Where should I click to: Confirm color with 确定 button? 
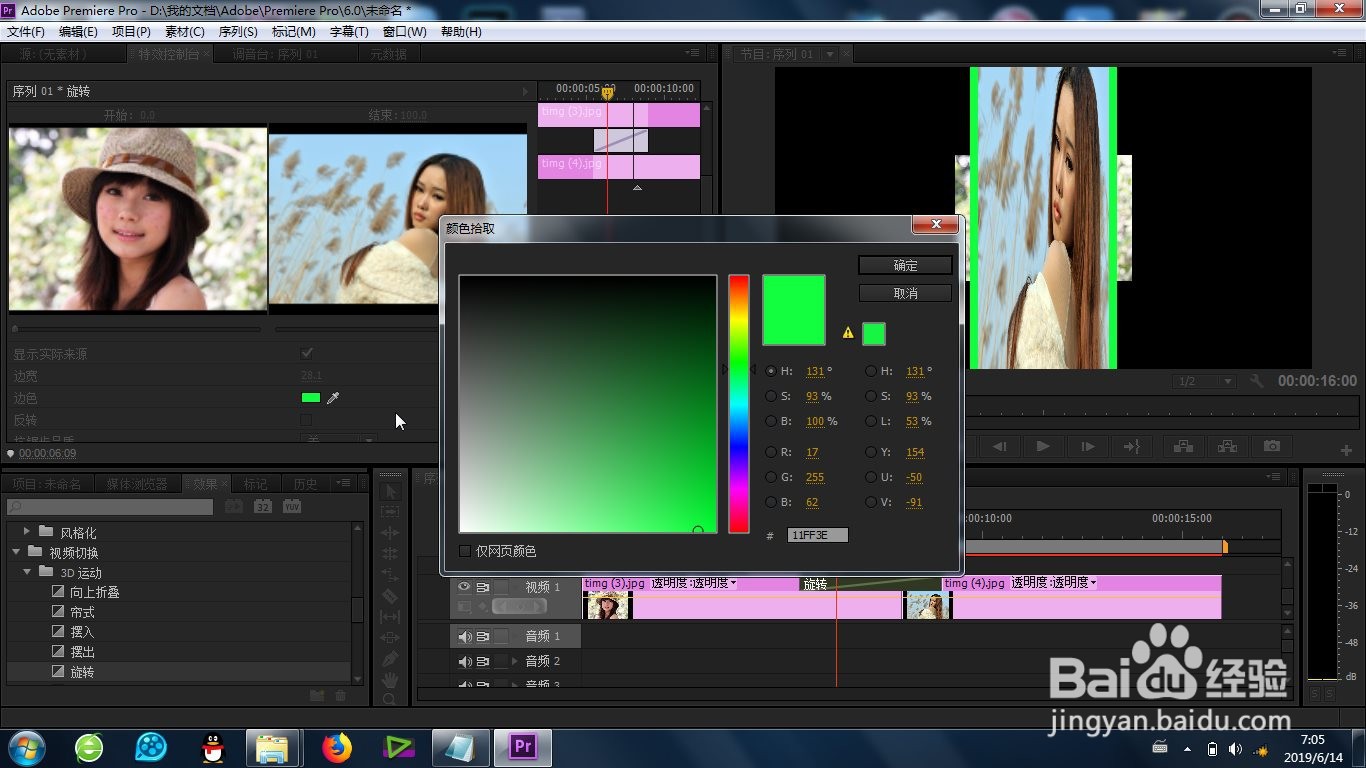pos(905,265)
